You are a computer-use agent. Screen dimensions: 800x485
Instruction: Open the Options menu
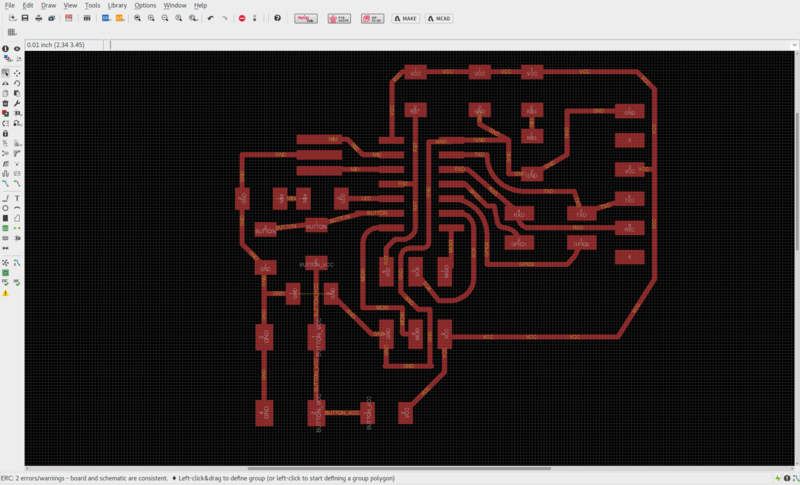coord(145,5)
